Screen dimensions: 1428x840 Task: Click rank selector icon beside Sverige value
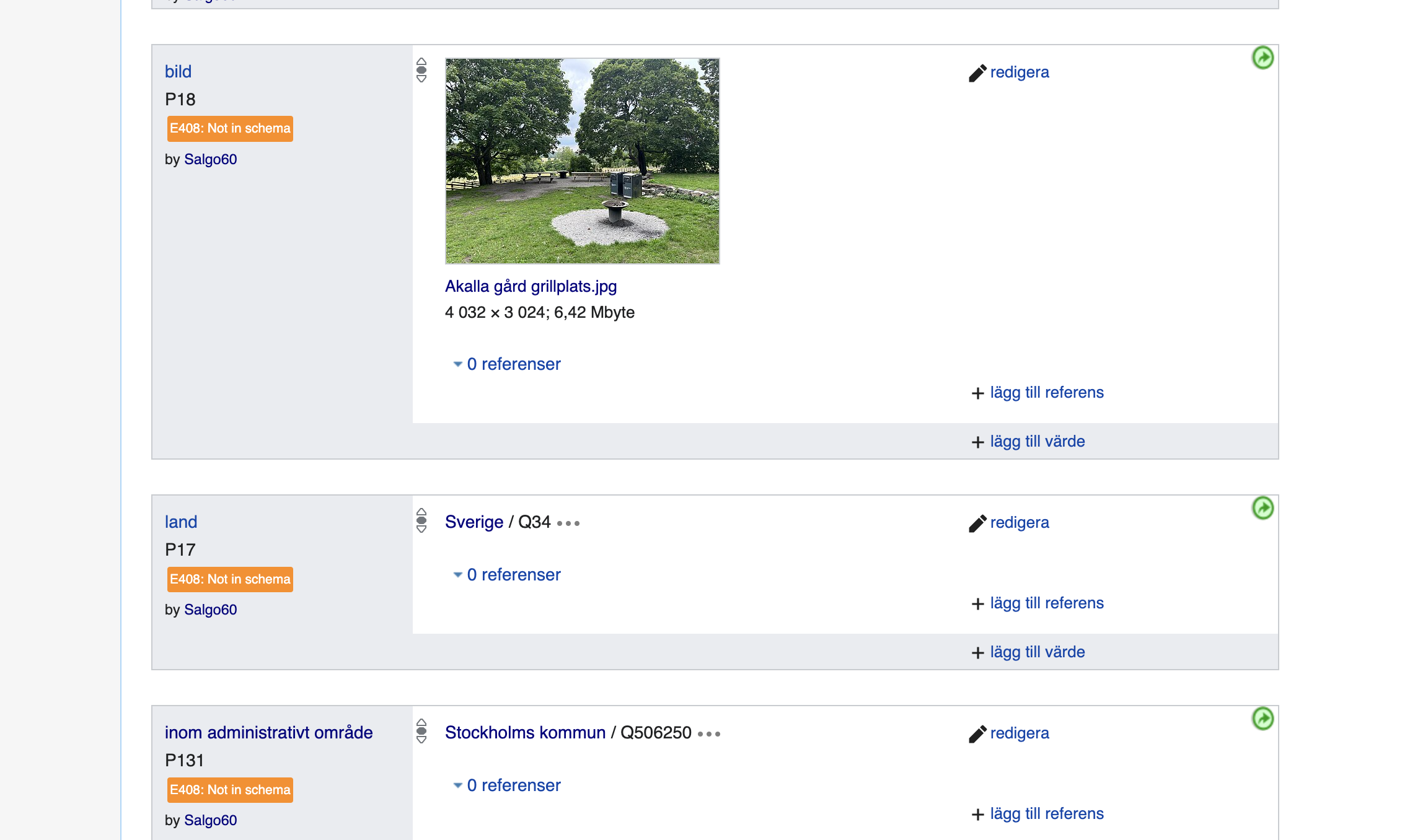click(421, 520)
